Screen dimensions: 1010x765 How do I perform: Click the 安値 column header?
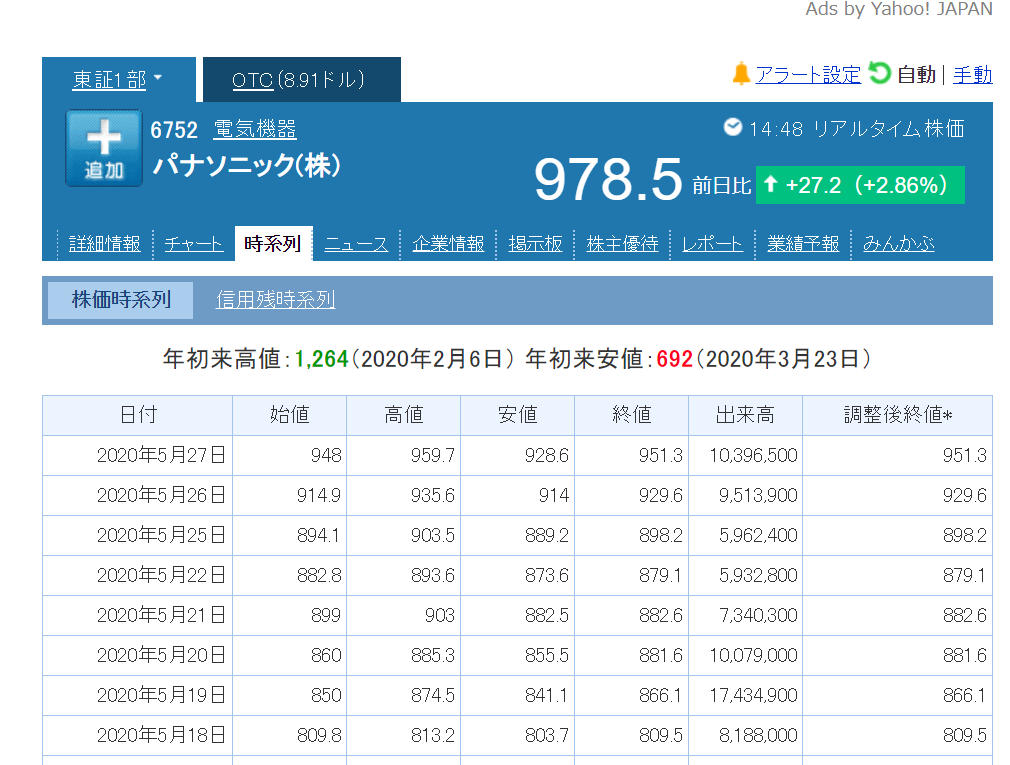click(x=518, y=415)
